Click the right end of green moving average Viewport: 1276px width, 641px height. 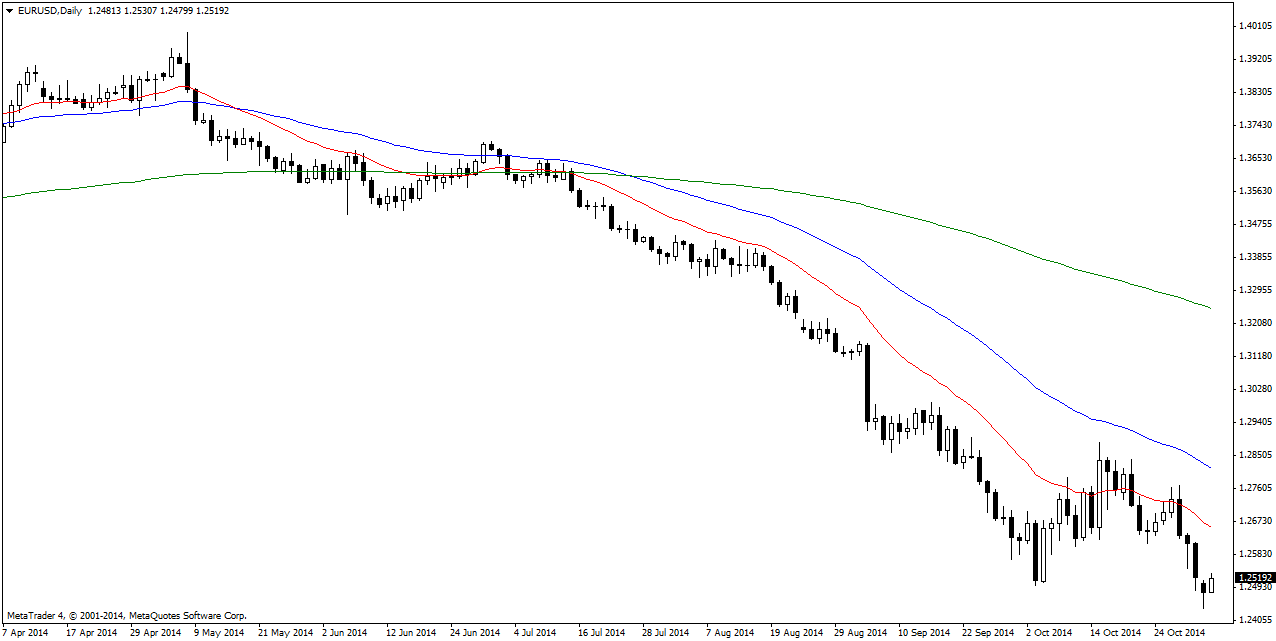pos(1209,307)
